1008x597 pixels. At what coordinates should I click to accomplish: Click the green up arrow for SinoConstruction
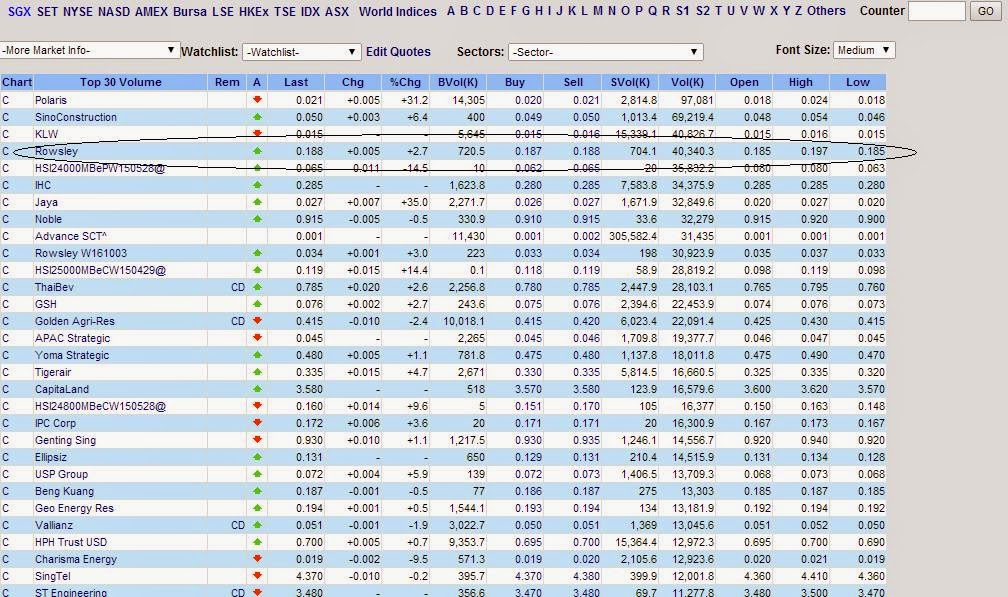[257, 117]
